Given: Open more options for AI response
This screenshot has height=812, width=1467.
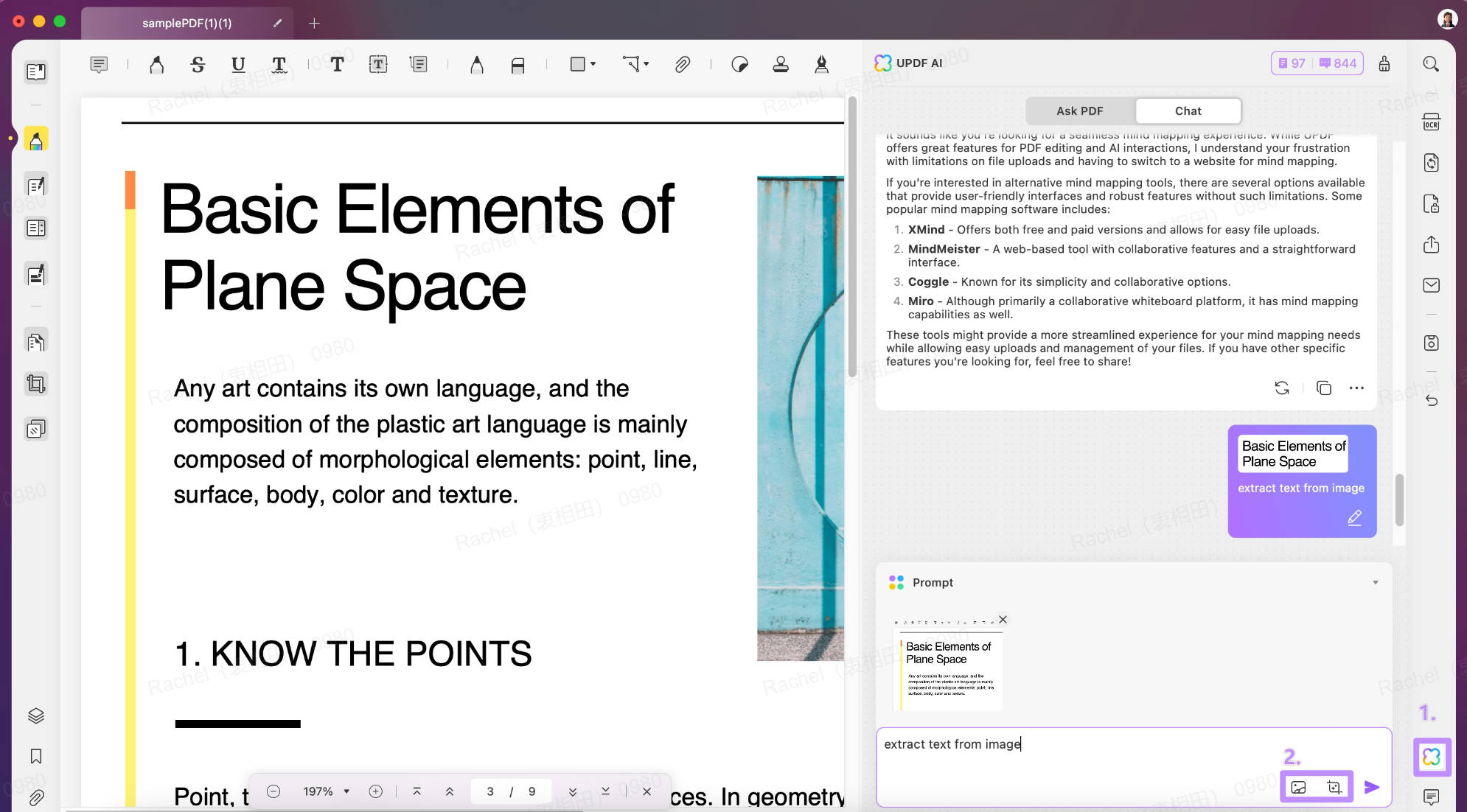Looking at the screenshot, I should pos(1356,388).
